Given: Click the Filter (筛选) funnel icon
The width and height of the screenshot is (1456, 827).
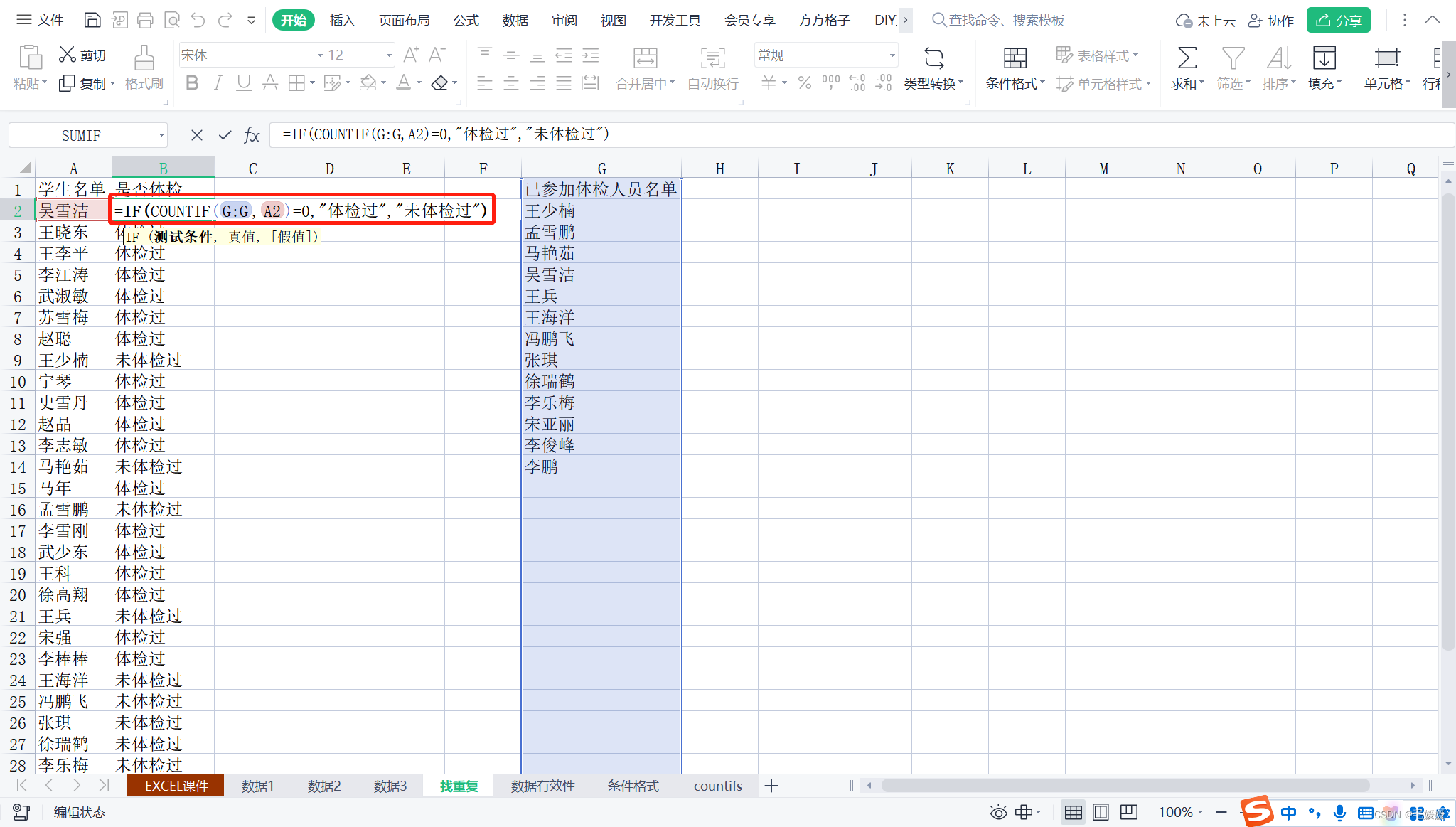Looking at the screenshot, I should 1233,58.
